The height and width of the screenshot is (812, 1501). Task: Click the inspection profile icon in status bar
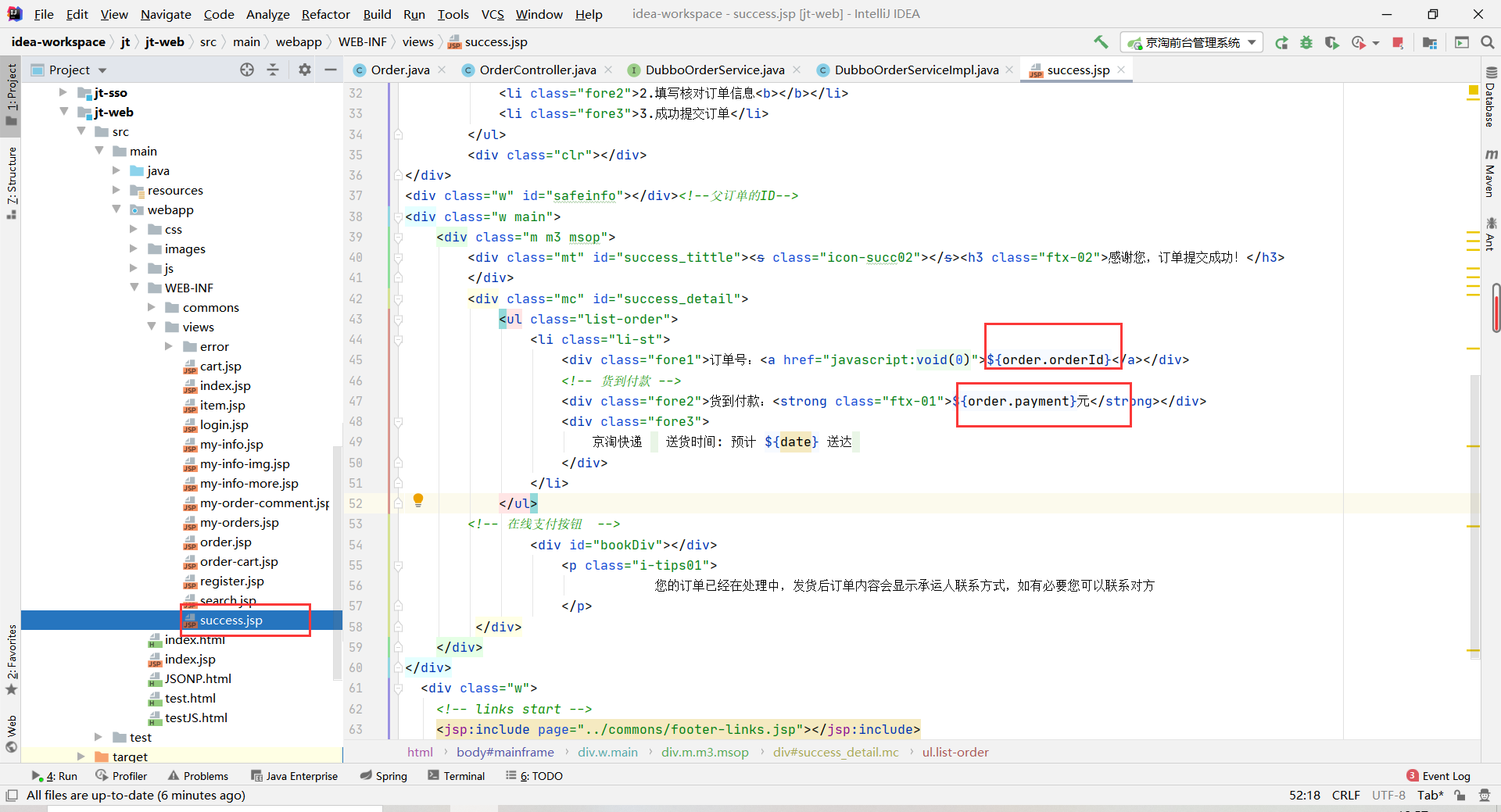(x=1484, y=795)
